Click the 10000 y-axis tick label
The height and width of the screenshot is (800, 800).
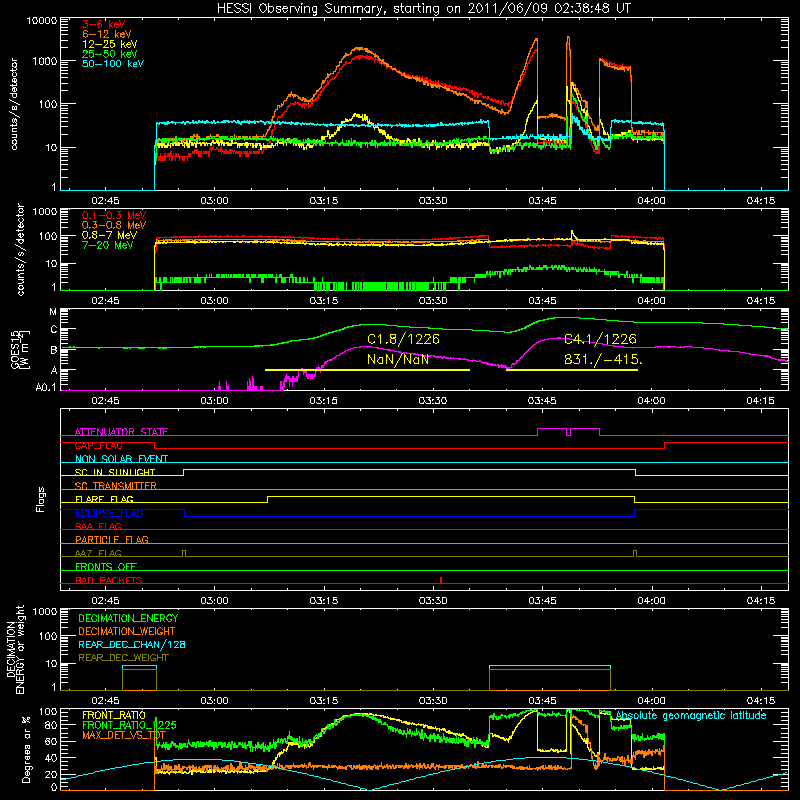click(x=41, y=20)
